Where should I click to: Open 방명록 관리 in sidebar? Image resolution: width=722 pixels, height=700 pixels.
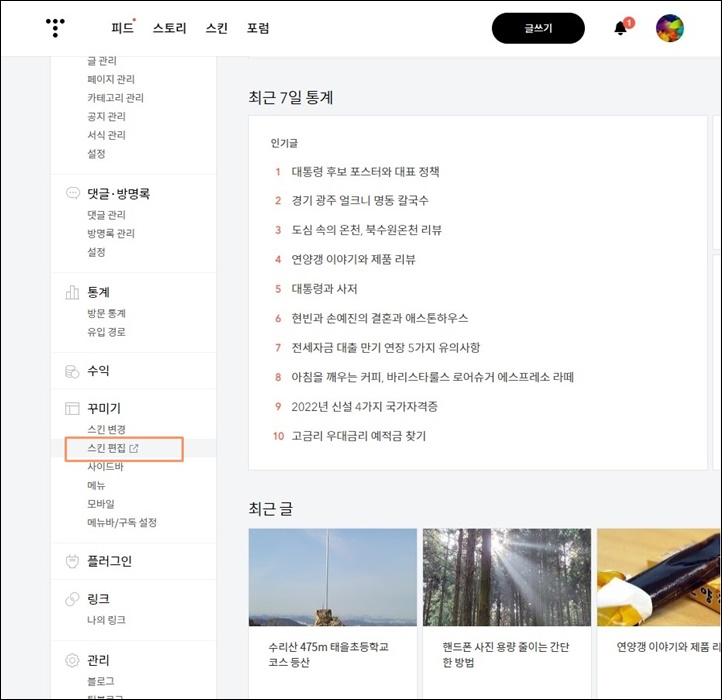pyautogui.click(x=111, y=233)
